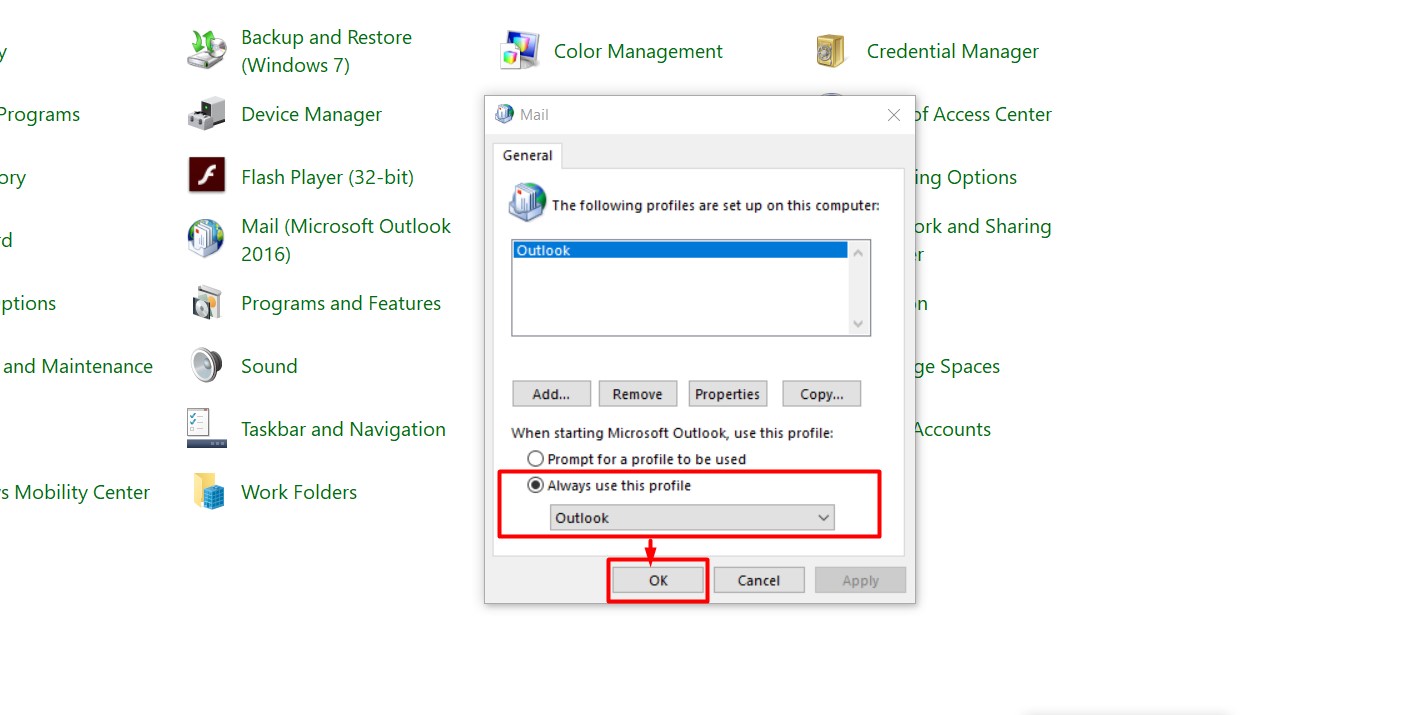Open Flash Player (32-bit) link
Screen dimensions: 1426x715
(x=327, y=177)
